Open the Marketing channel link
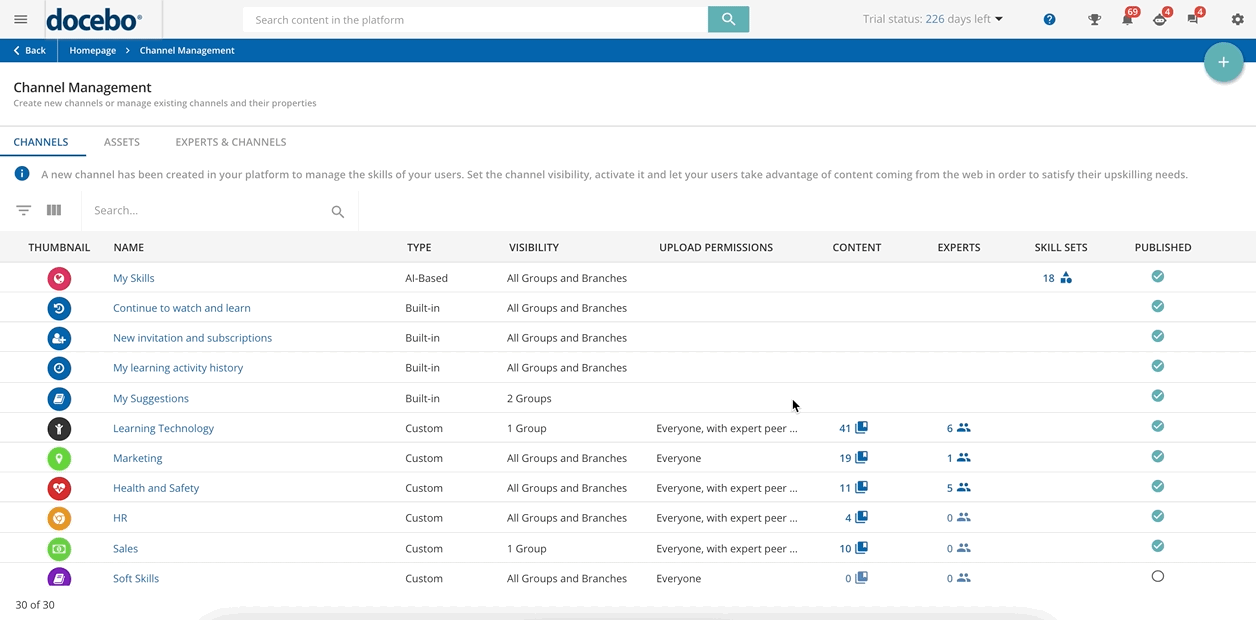Screen dimensions: 1256x620 coord(138,458)
